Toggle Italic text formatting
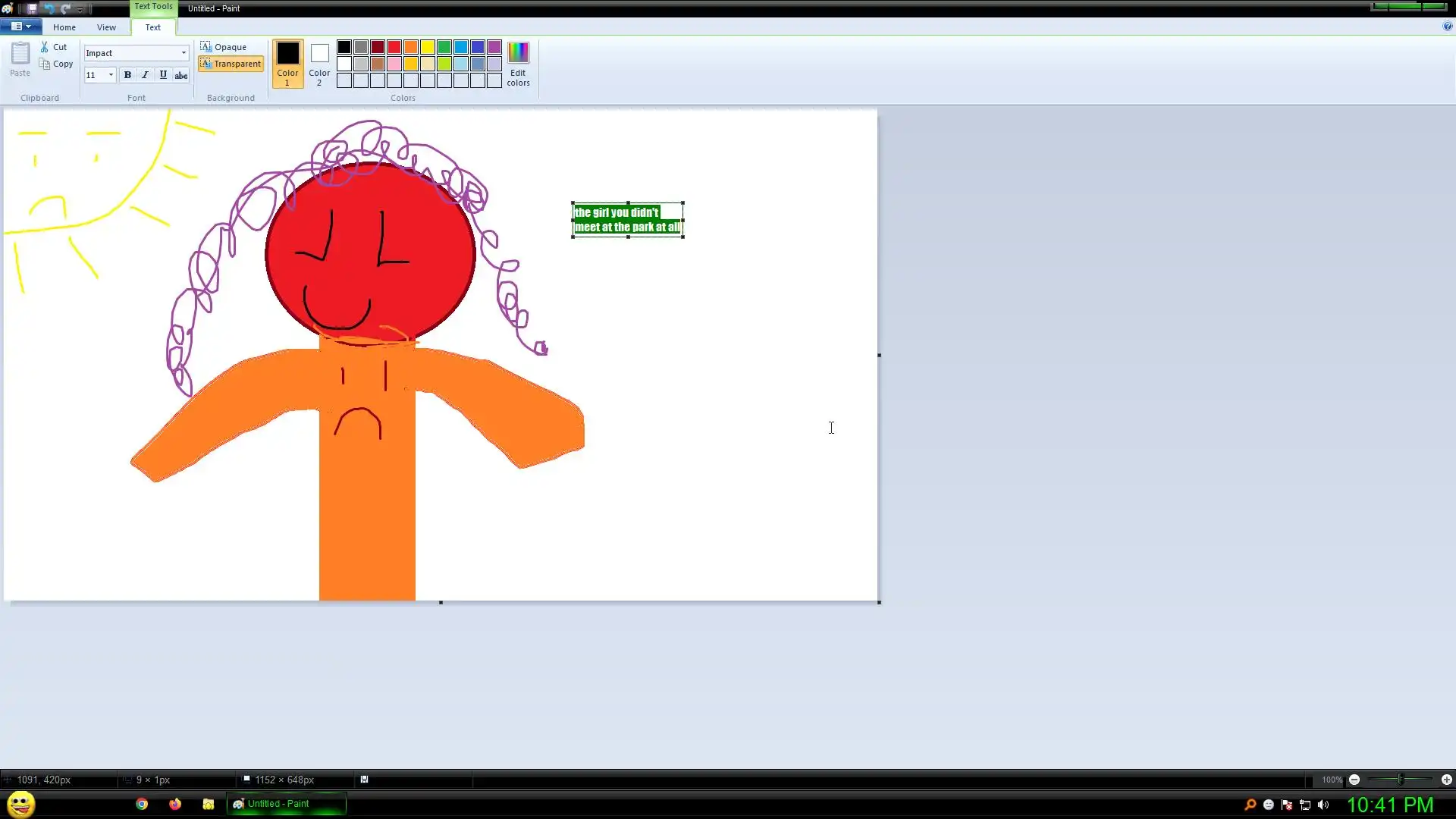The image size is (1456, 819). tap(145, 75)
